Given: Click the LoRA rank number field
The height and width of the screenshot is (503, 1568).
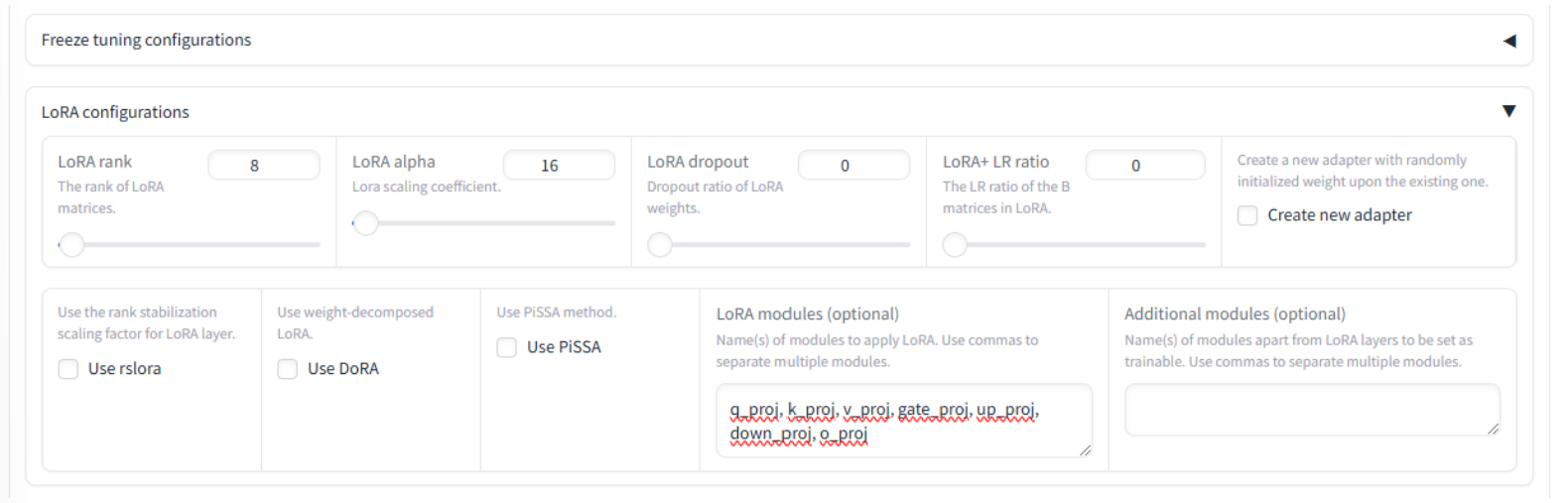Looking at the screenshot, I should tap(263, 166).
